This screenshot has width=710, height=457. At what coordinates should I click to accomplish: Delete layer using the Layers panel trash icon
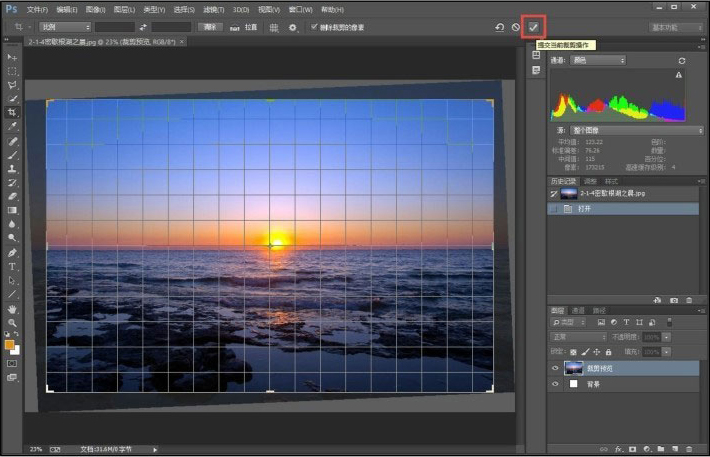pos(690,448)
